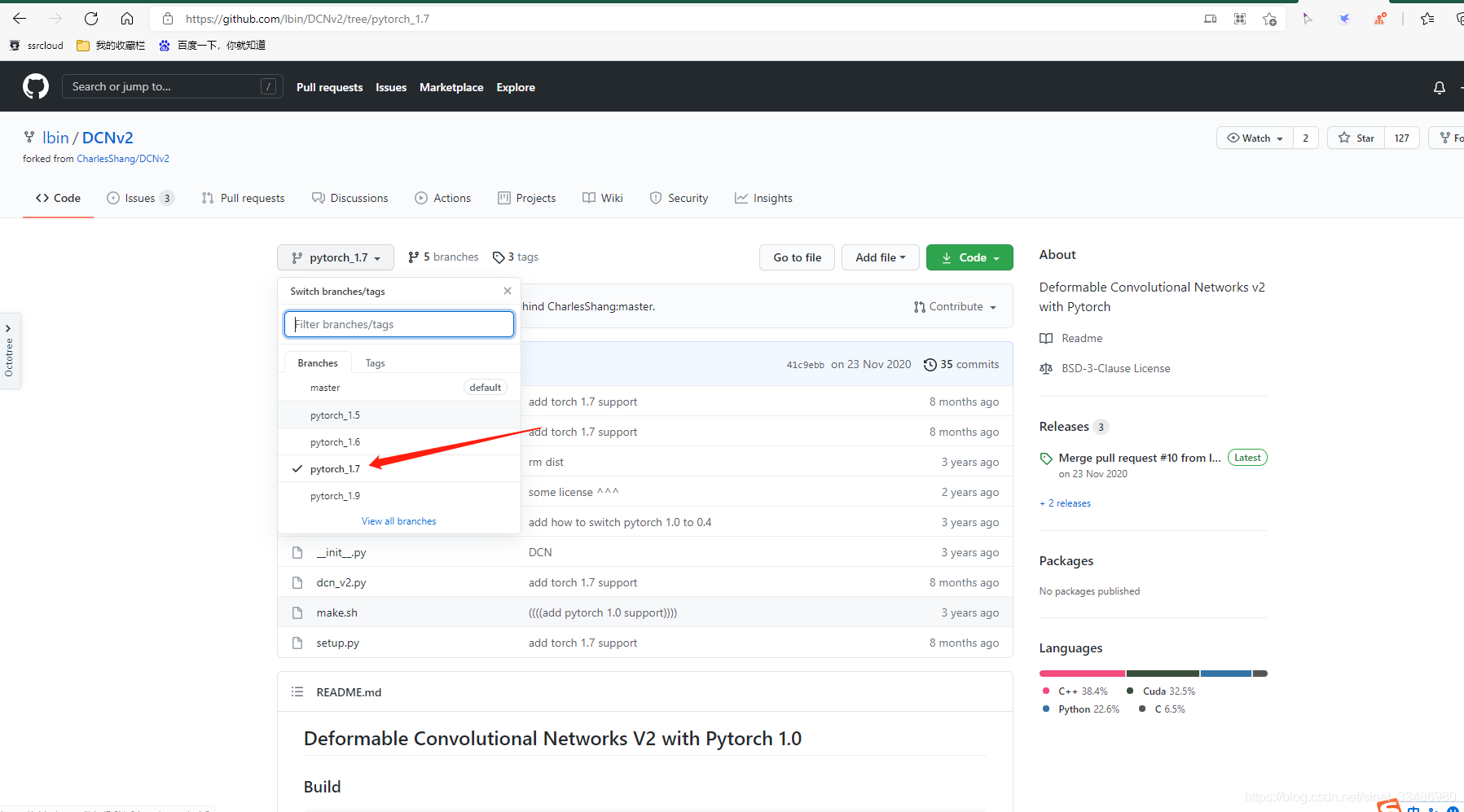Select the pytorch_1.5 branch
The height and width of the screenshot is (812, 1464).
(399, 415)
